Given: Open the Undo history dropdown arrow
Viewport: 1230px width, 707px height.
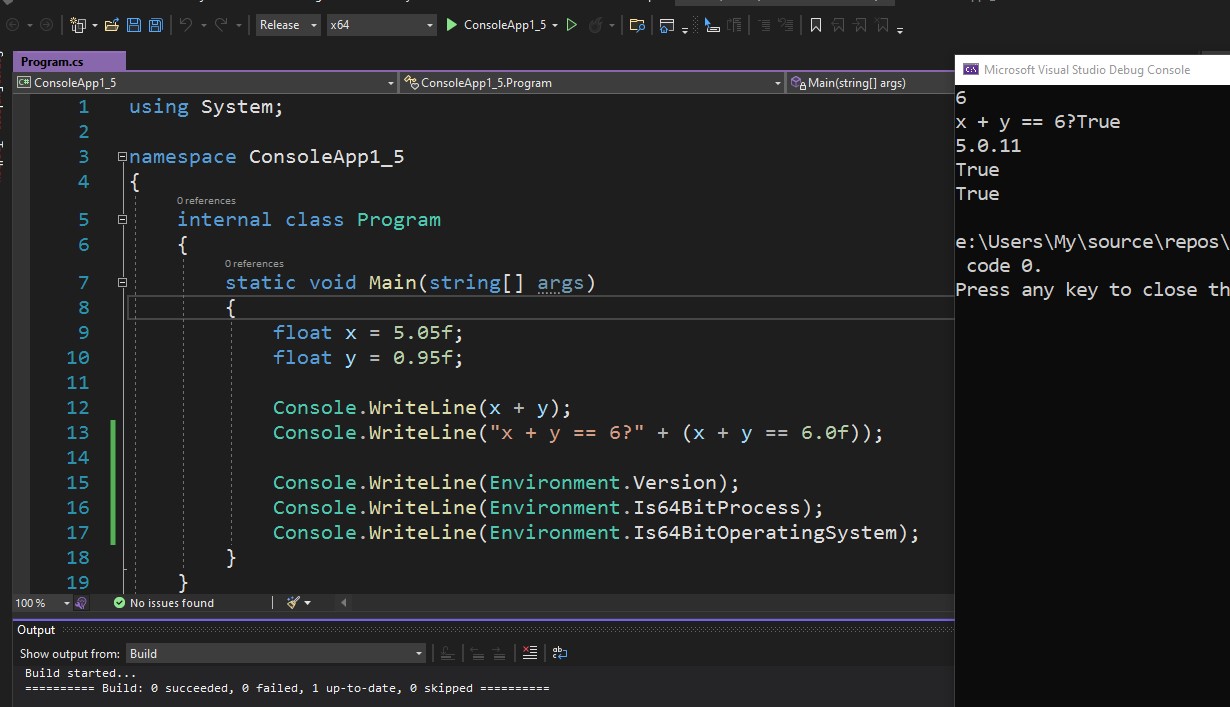Looking at the screenshot, I should pyautogui.click(x=202, y=25).
